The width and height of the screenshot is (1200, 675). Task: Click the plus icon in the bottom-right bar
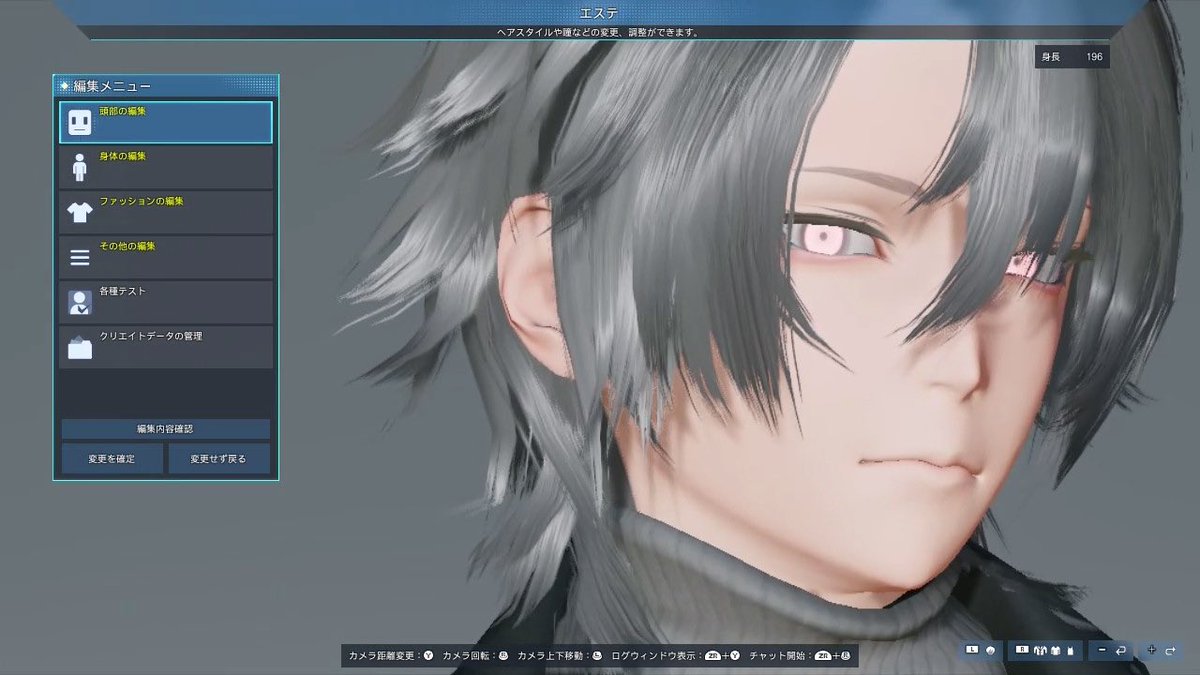1152,650
